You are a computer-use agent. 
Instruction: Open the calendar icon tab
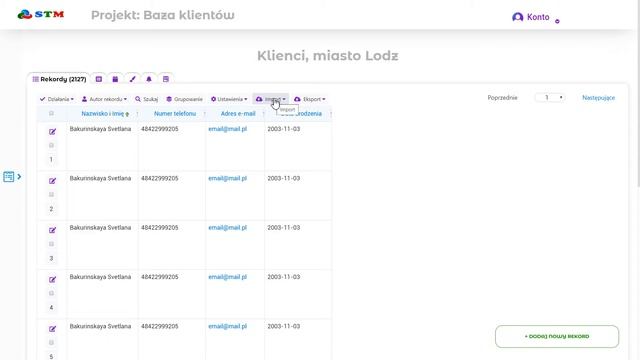click(115, 79)
